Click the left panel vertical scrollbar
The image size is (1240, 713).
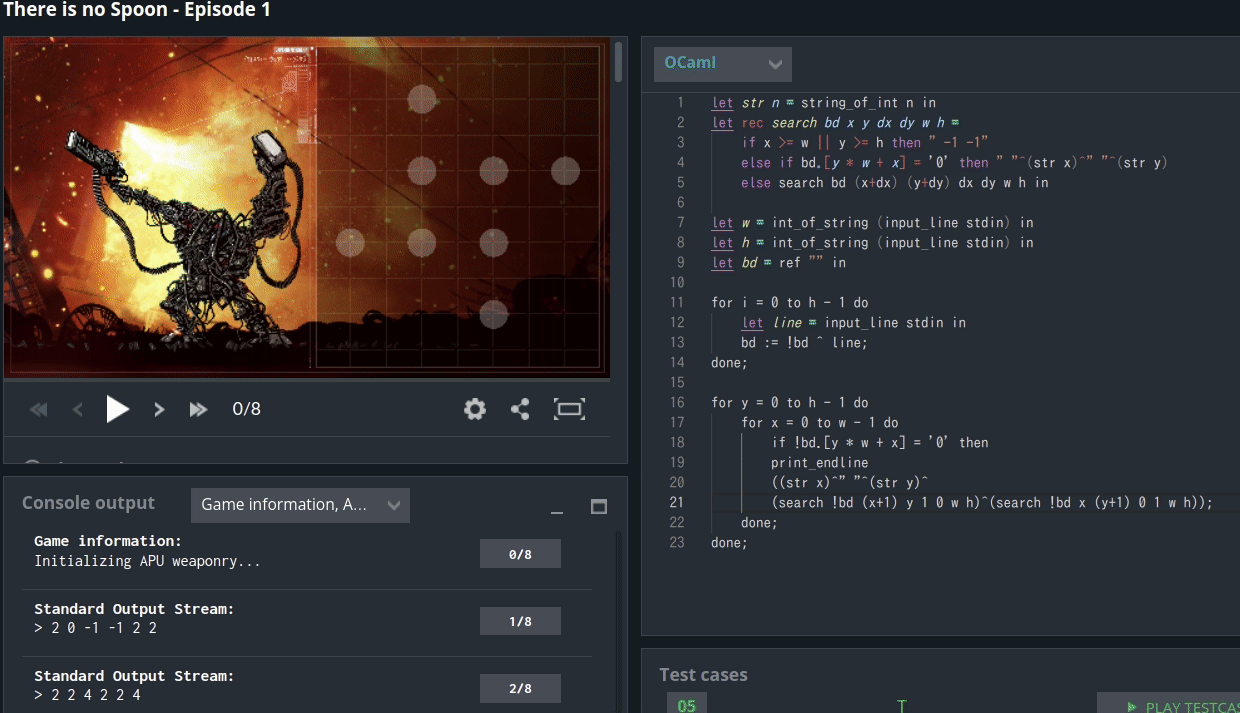point(619,62)
